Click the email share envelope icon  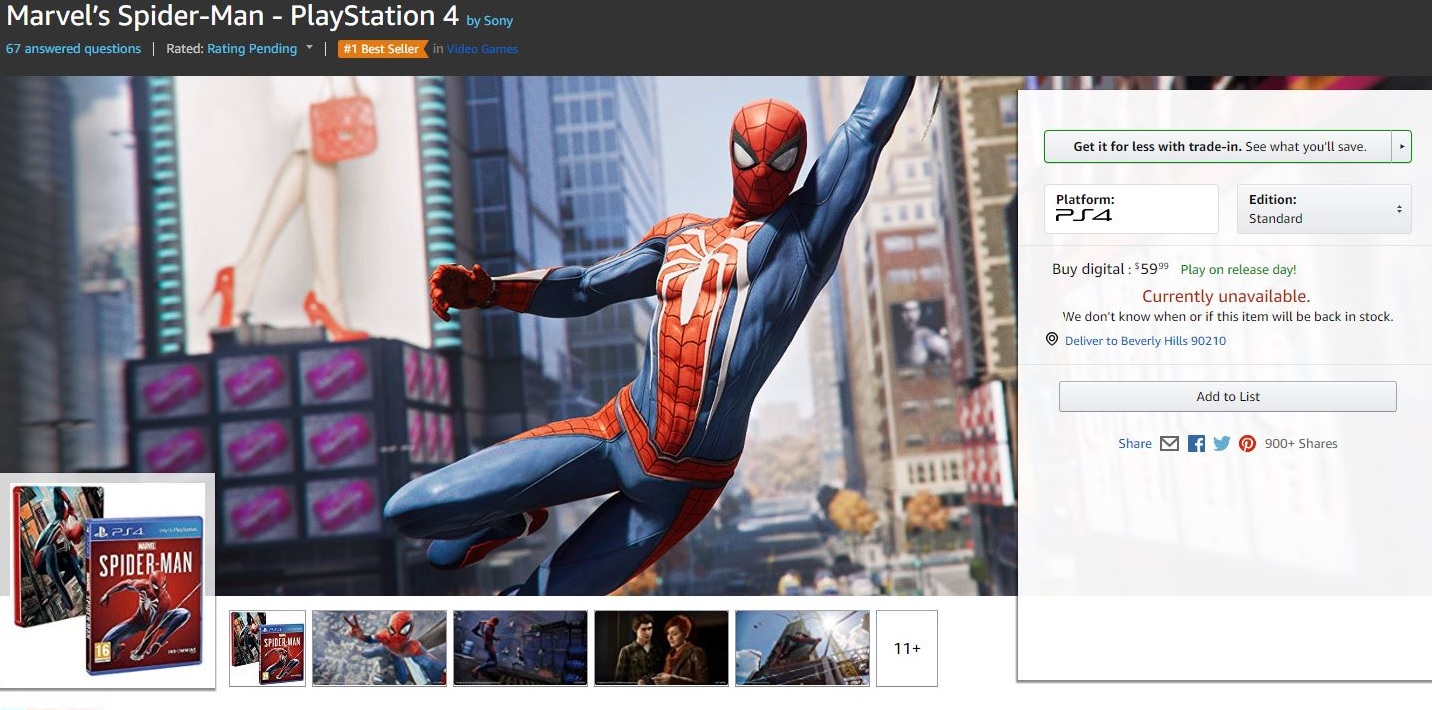click(1169, 444)
